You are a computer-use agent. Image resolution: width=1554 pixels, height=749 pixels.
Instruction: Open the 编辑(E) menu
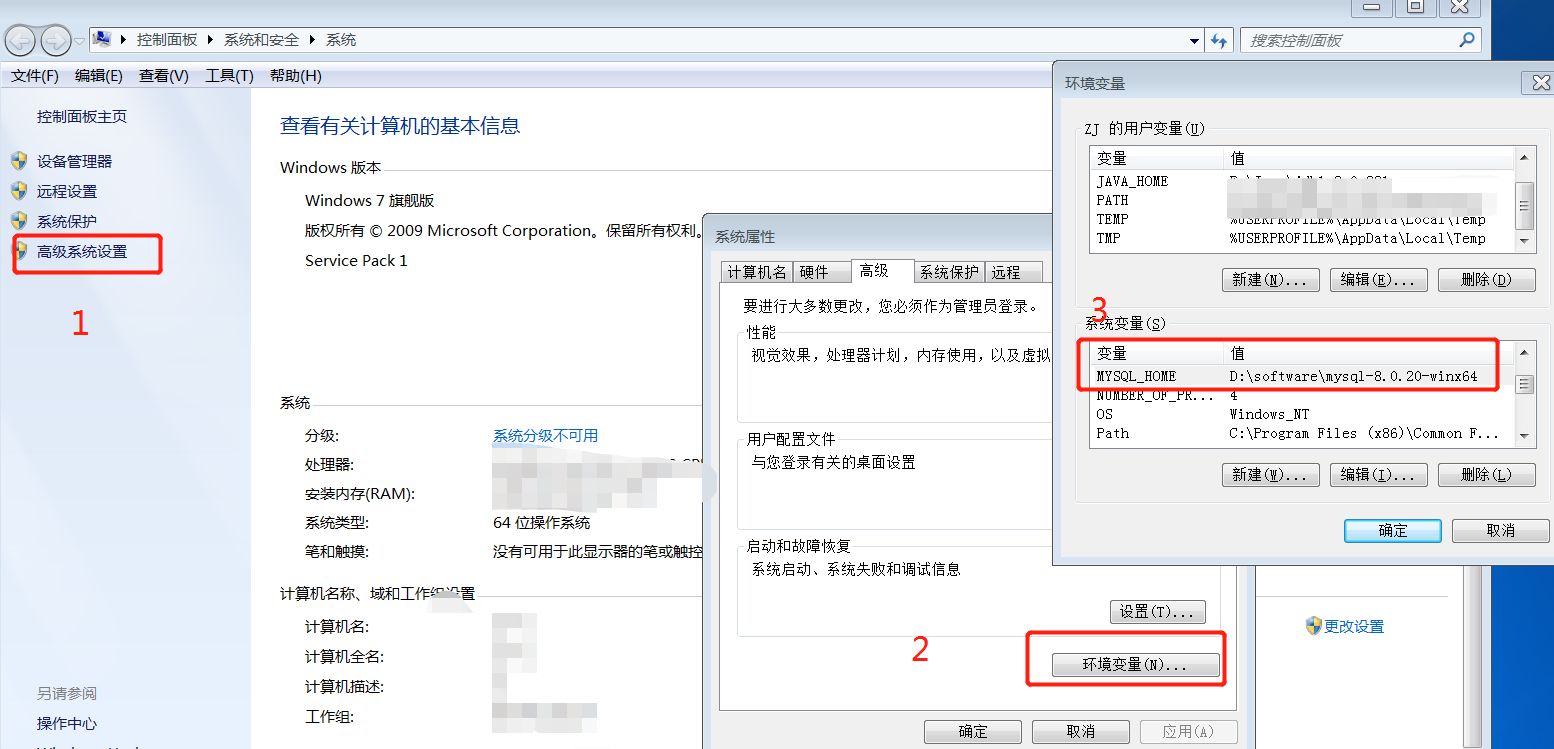coord(99,76)
